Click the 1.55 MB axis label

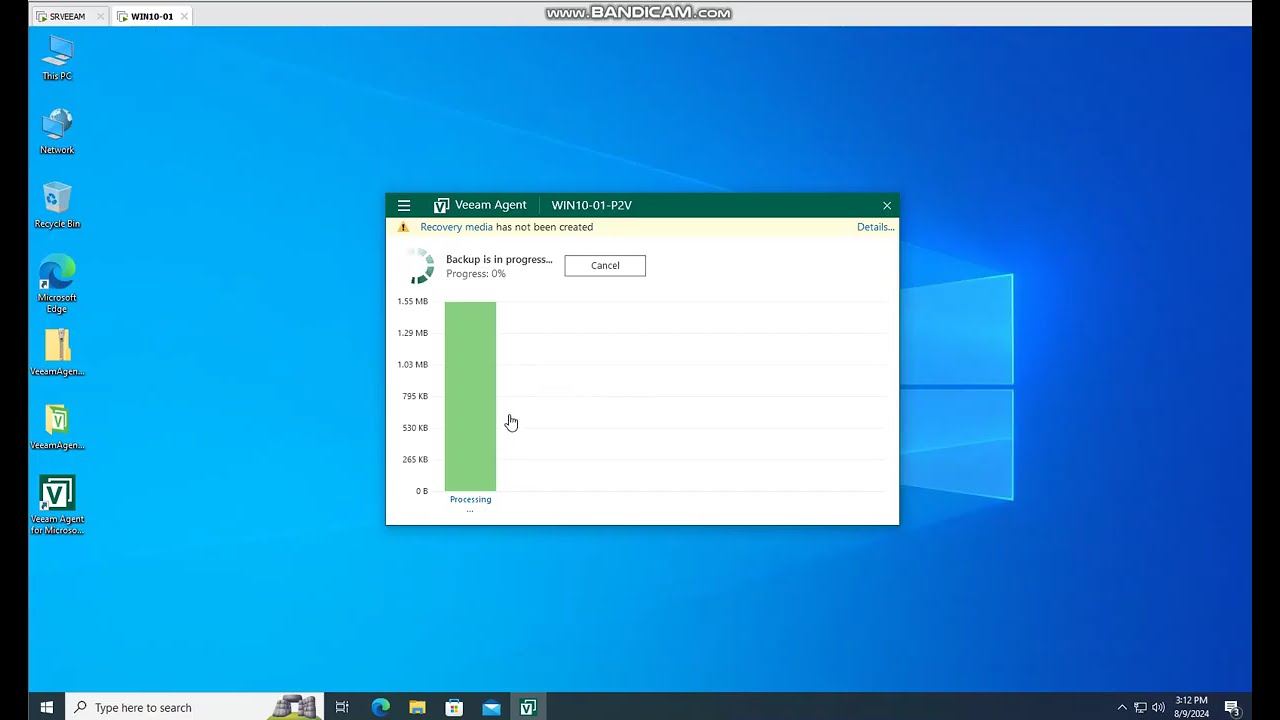pyautogui.click(x=412, y=301)
